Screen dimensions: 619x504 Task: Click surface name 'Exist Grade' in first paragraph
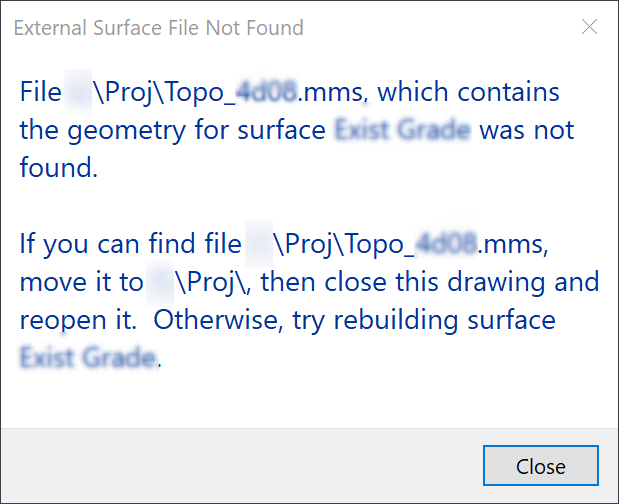click(x=403, y=130)
